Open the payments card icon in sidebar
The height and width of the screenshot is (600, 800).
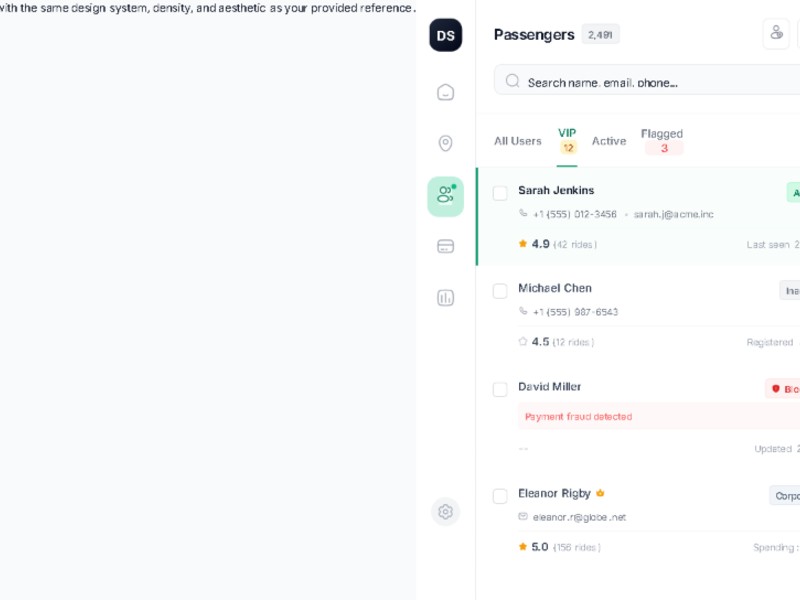pos(446,246)
